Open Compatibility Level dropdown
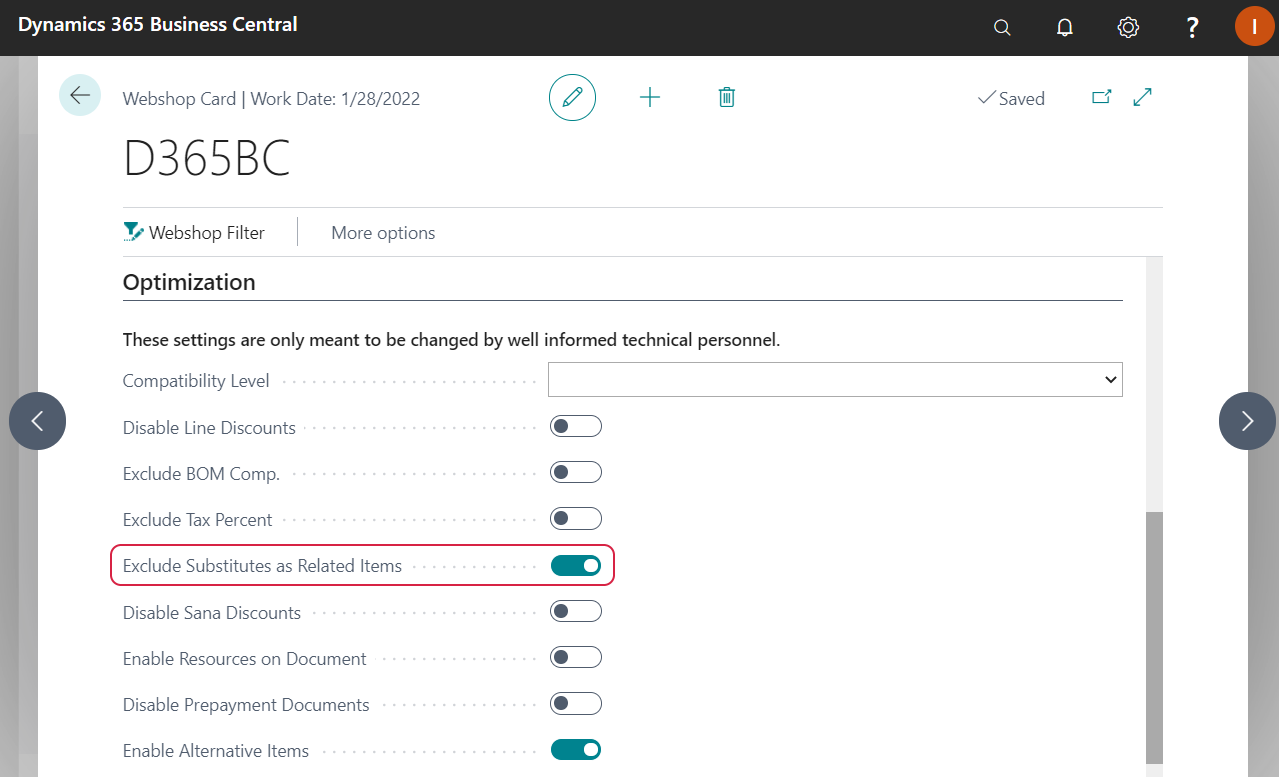This screenshot has width=1279, height=777. (x=835, y=380)
